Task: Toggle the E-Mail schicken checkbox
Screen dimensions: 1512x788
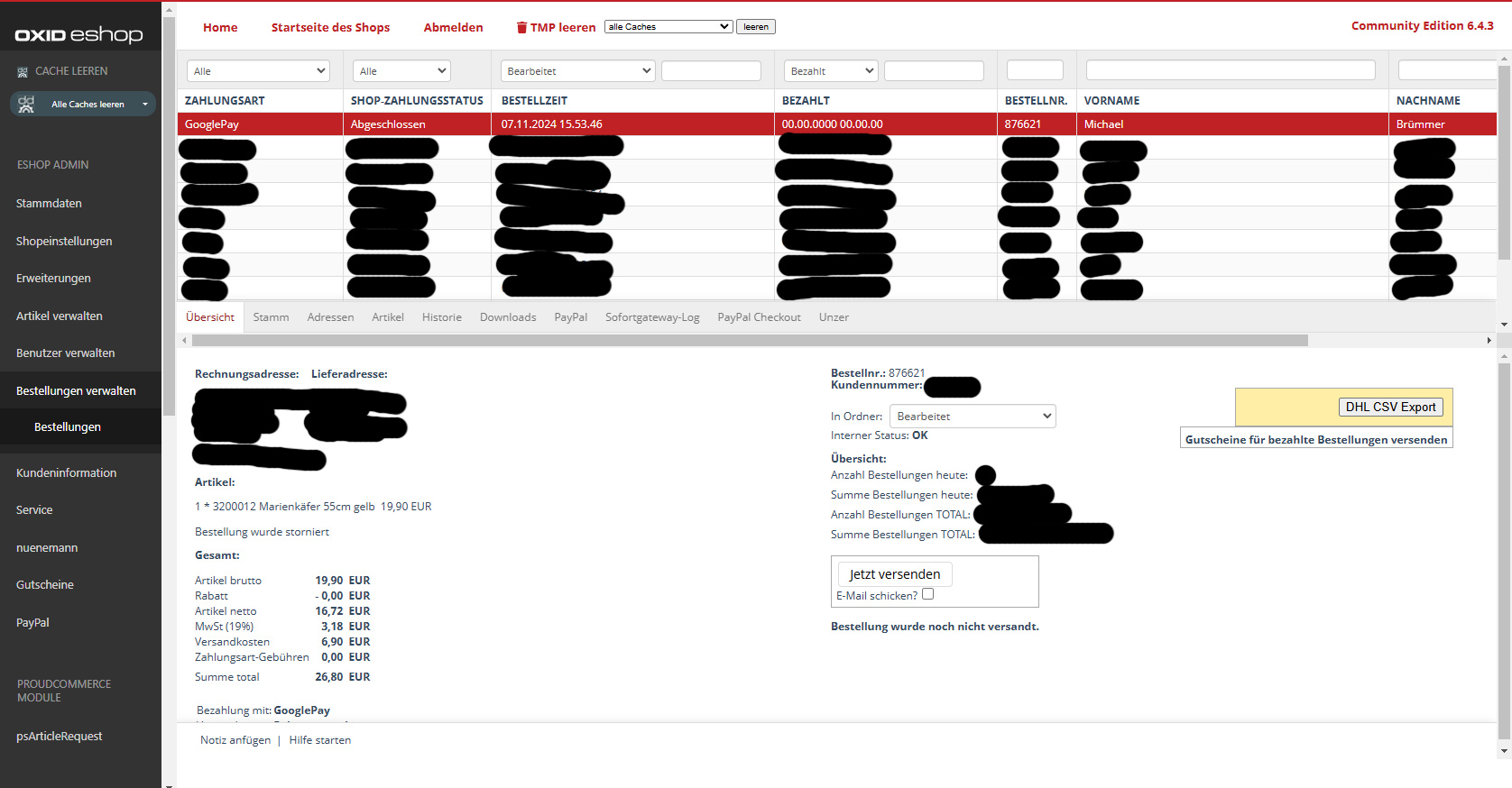Action: point(927,594)
